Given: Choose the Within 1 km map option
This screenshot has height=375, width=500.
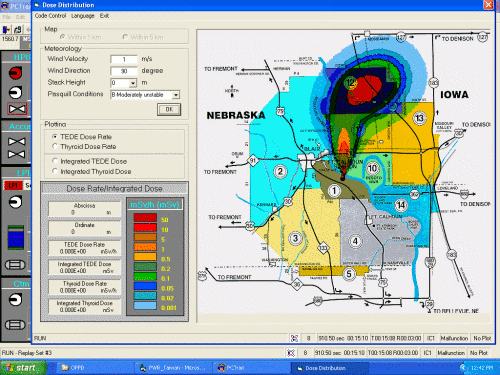Looking at the screenshot, I should 62,37.
